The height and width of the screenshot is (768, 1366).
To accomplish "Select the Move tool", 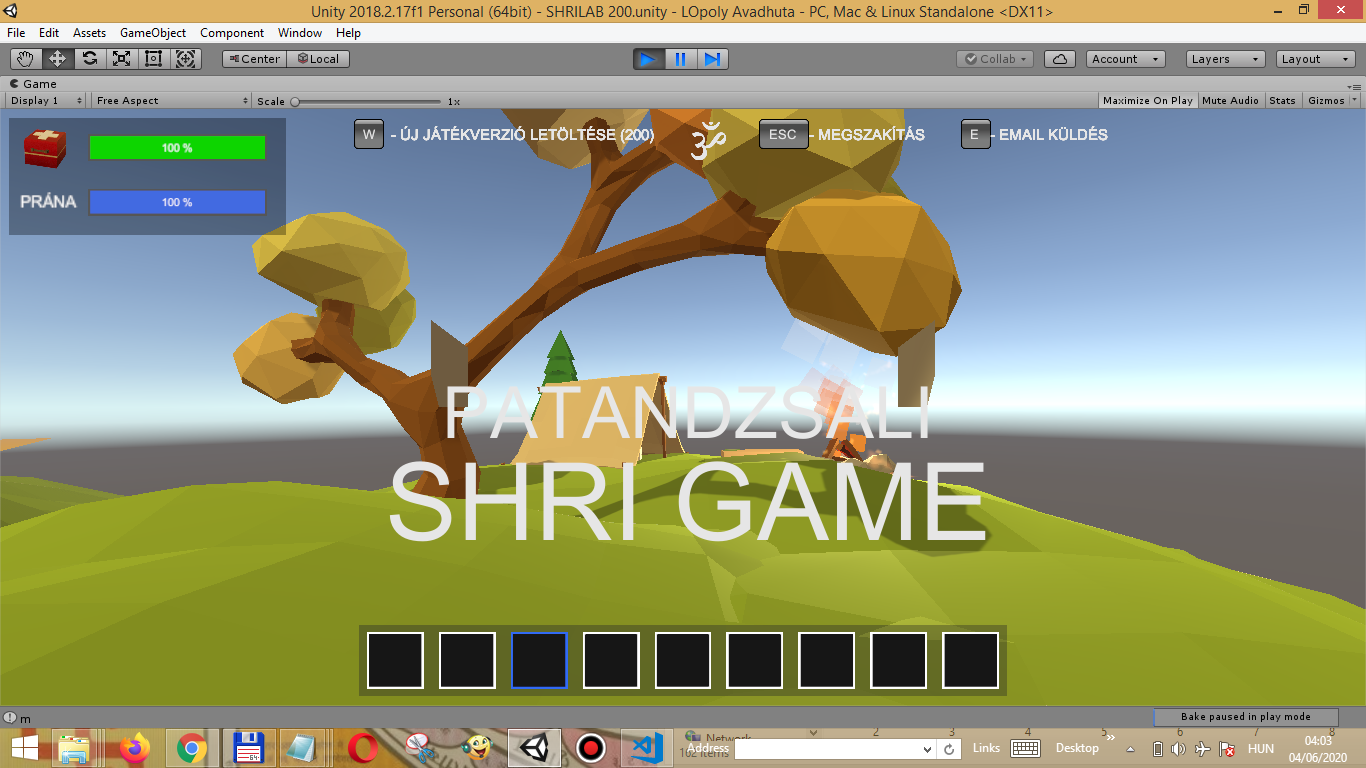I will (58, 59).
